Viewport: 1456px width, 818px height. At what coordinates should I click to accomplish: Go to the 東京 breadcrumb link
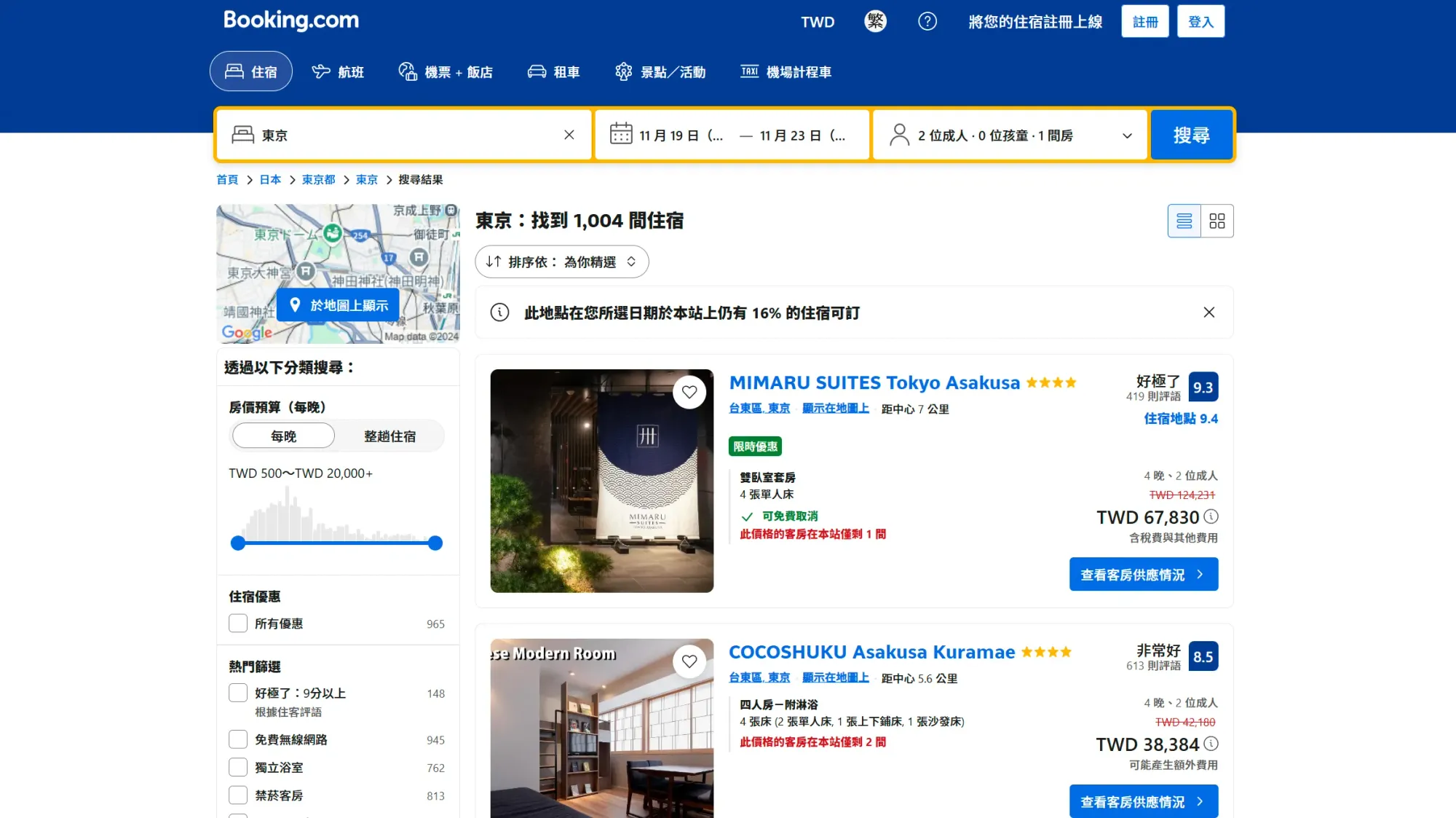[x=367, y=179]
